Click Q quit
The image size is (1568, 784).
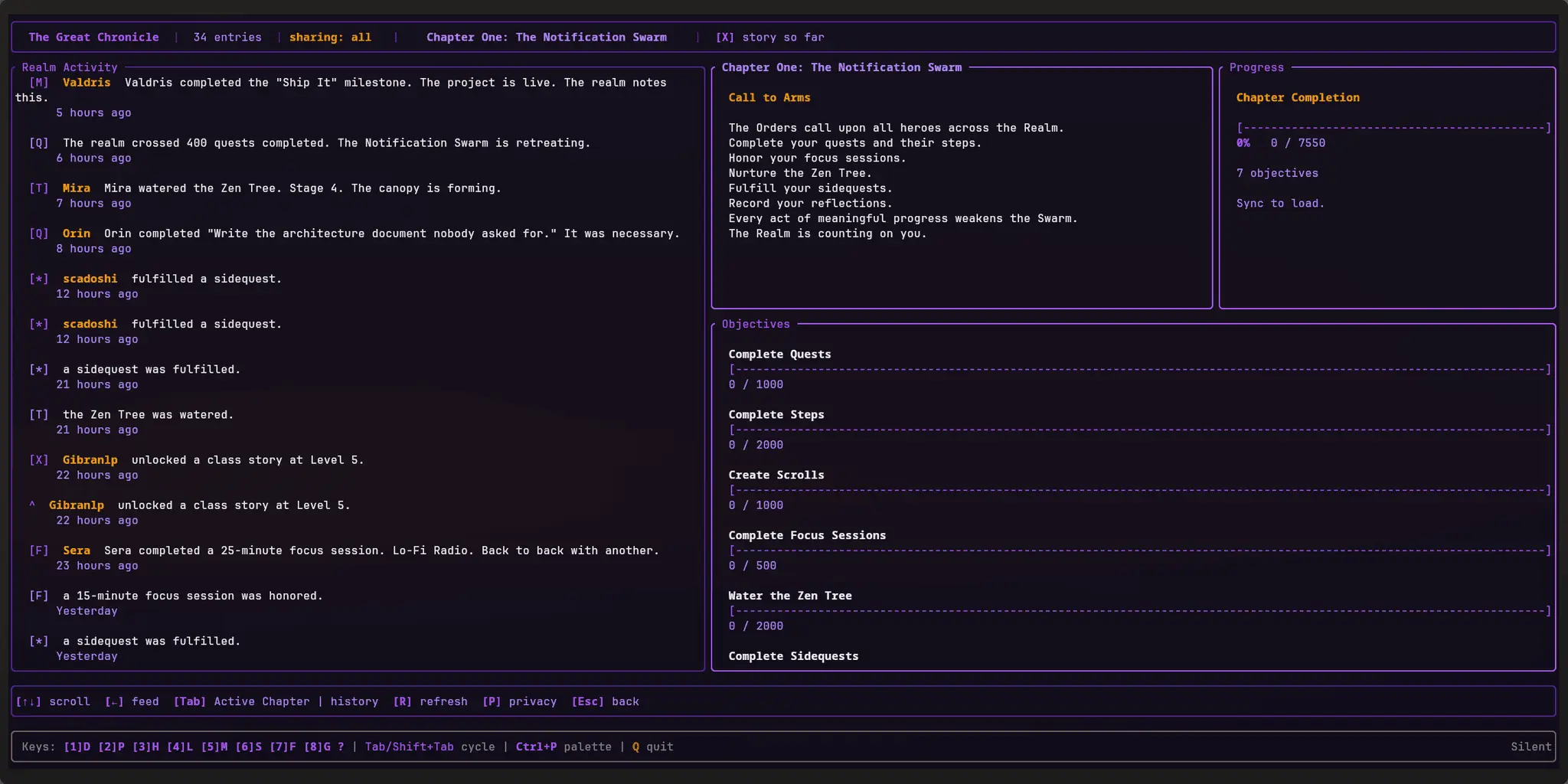653,747
